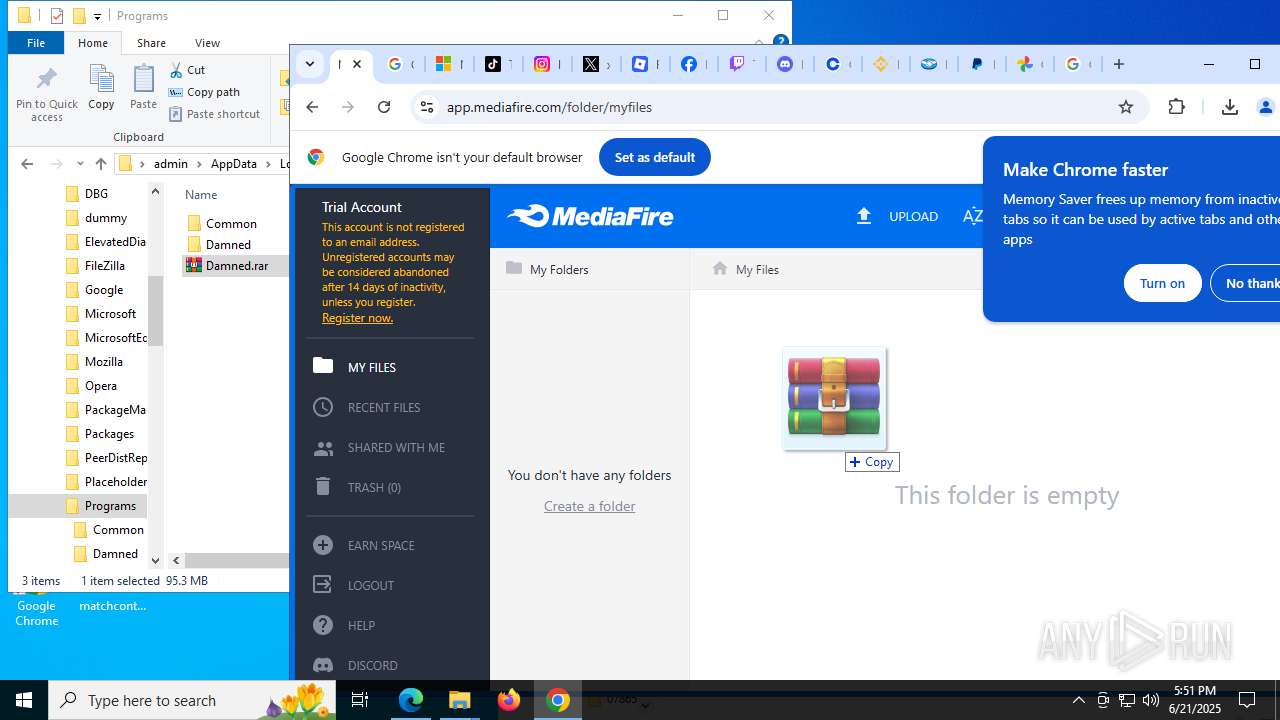Viewport: 1280px width, 720px height.
Task: Open the Discord browser tab
Action: point(788,64)
